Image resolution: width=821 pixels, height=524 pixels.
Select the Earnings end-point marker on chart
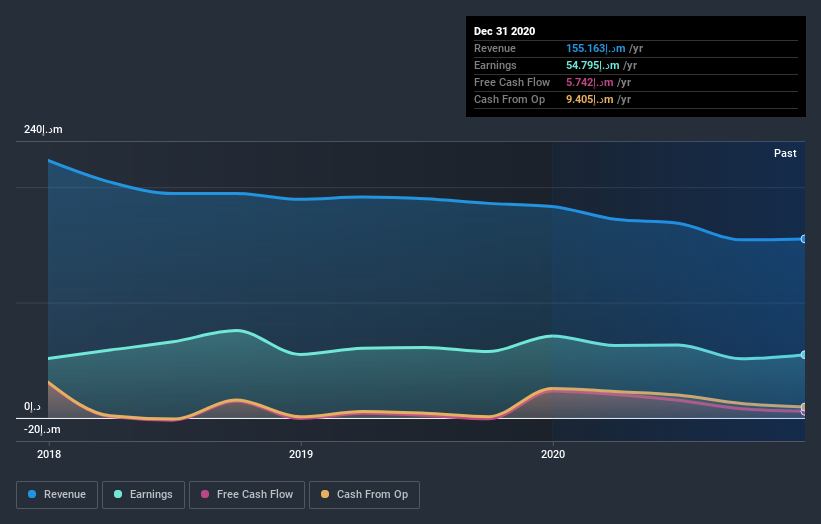(x=804, y=355)
